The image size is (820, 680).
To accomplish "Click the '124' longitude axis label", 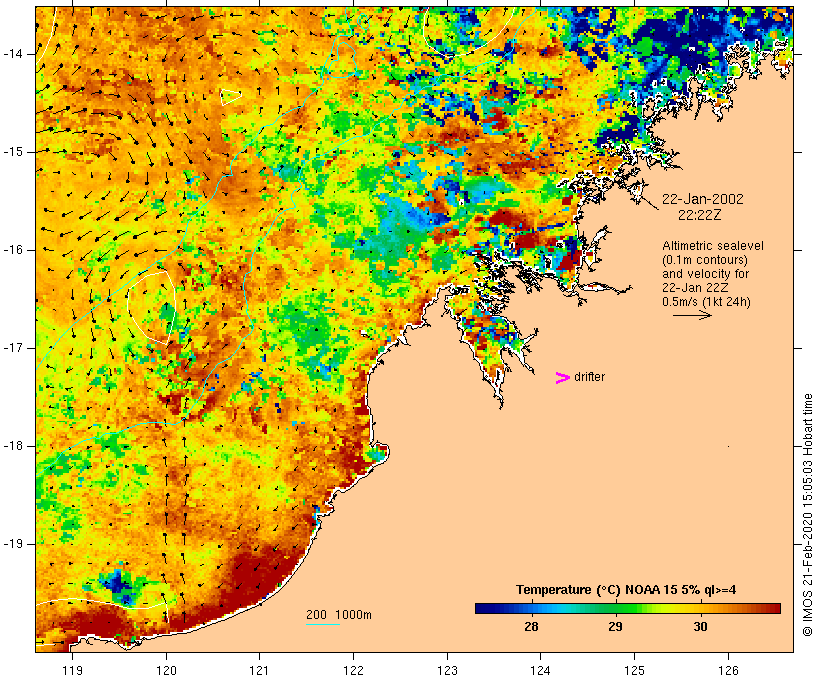I will pos(540,670).
